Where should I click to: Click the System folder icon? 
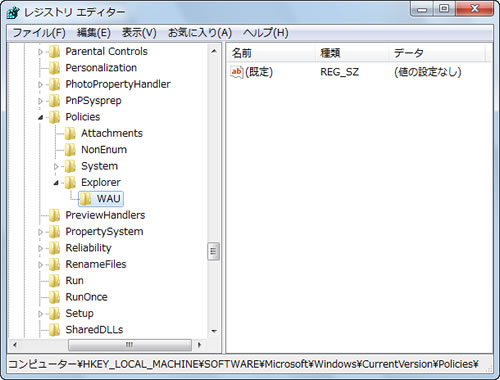70,166
